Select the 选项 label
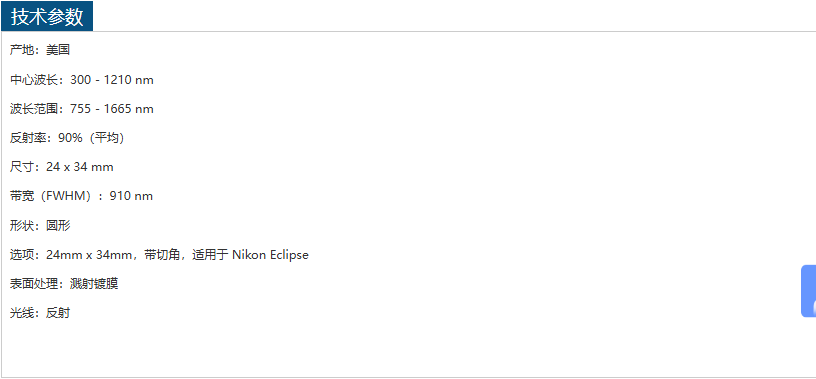This screenshot has width=816, height=379. click(22, 255)
